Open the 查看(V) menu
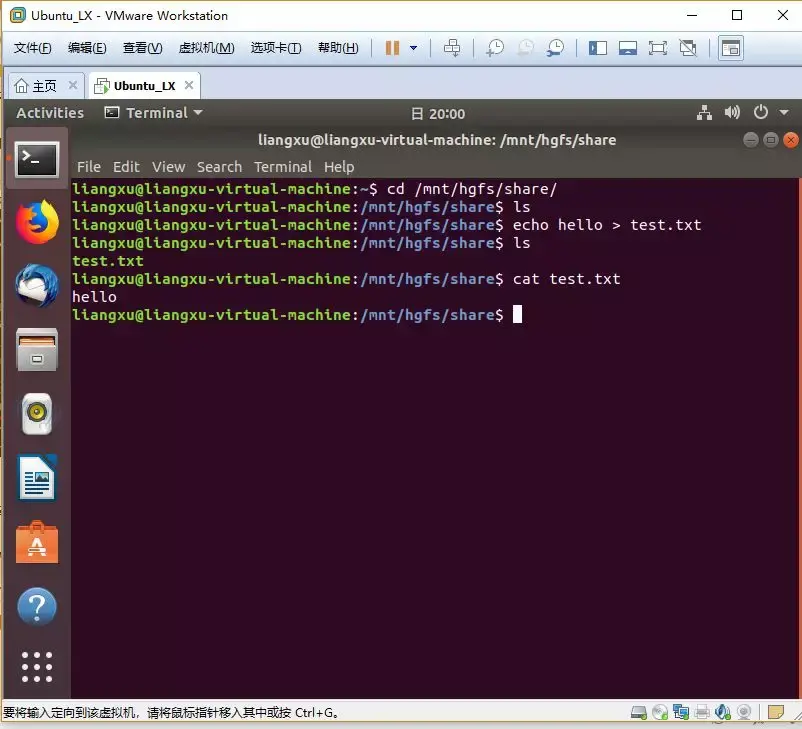 tap(143, 48)
